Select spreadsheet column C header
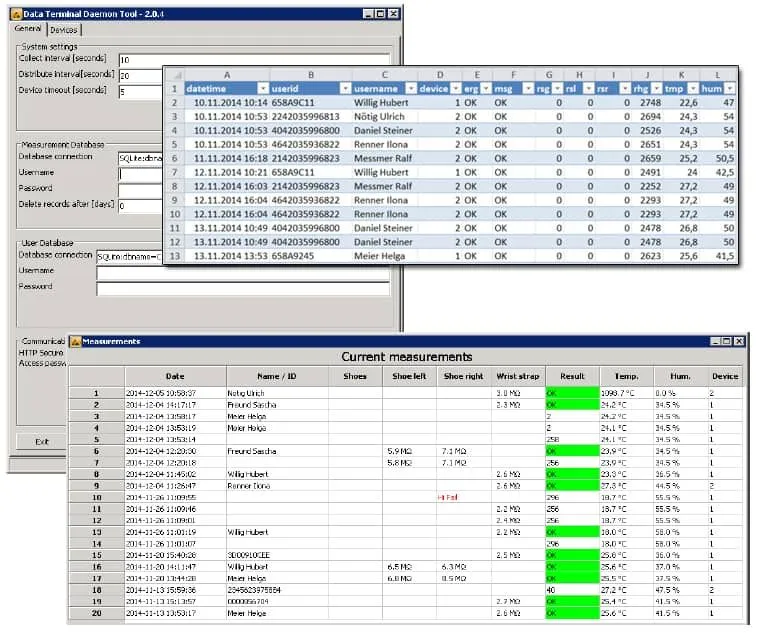Screen dimensions: 762x637 [x=384, y=75]
